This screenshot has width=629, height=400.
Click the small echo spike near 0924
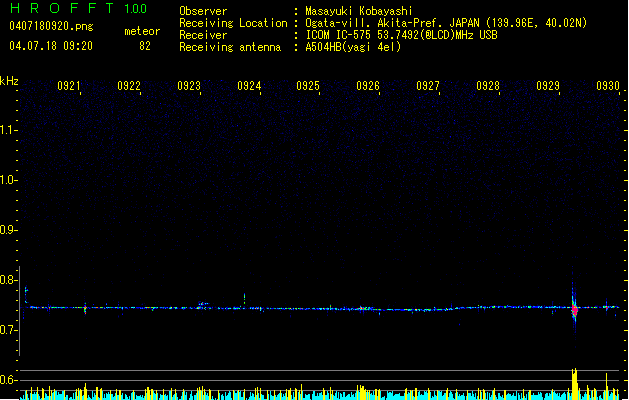[x=244, y=298]
